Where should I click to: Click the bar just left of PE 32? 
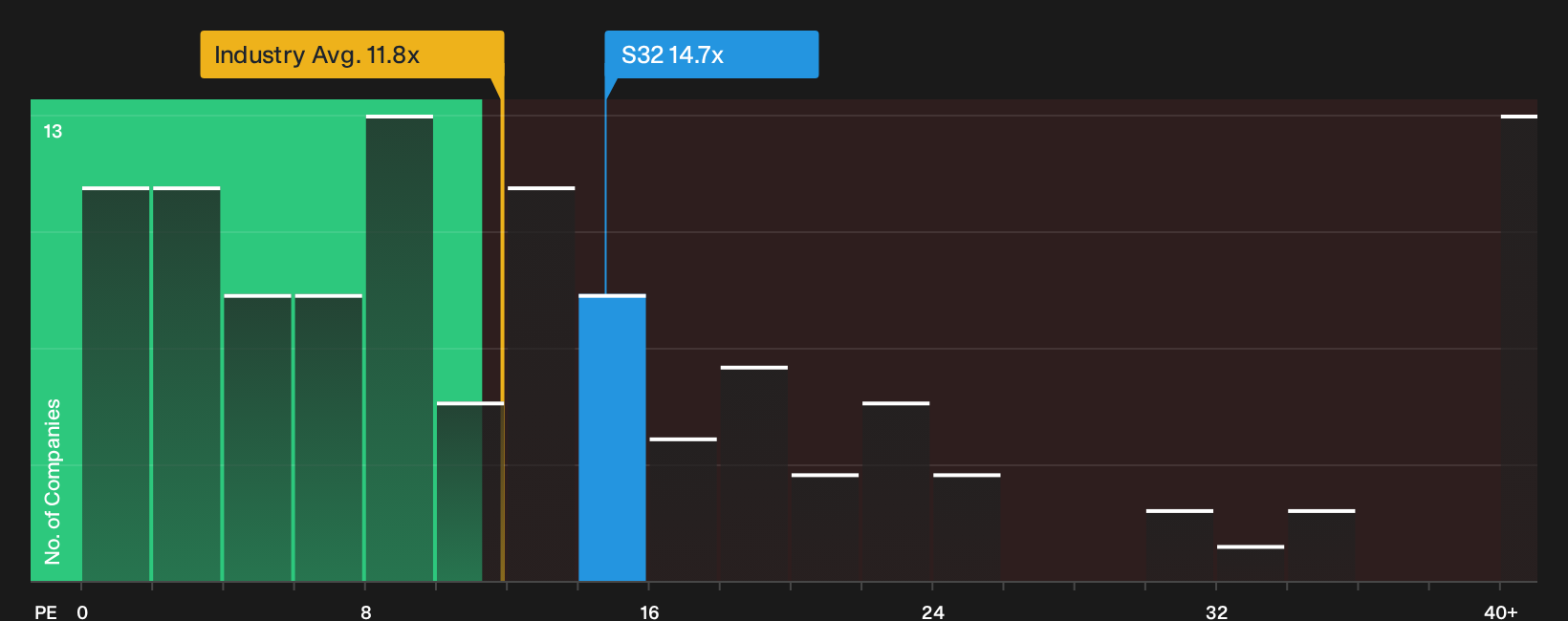(x=1180, y=546)
